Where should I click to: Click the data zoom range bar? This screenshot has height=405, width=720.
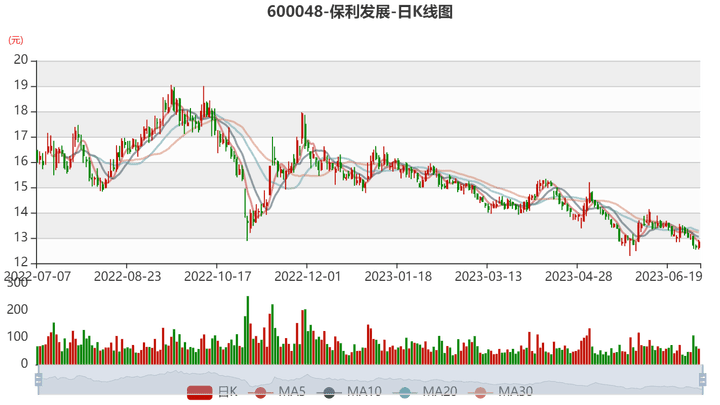(x=370, y=379)
